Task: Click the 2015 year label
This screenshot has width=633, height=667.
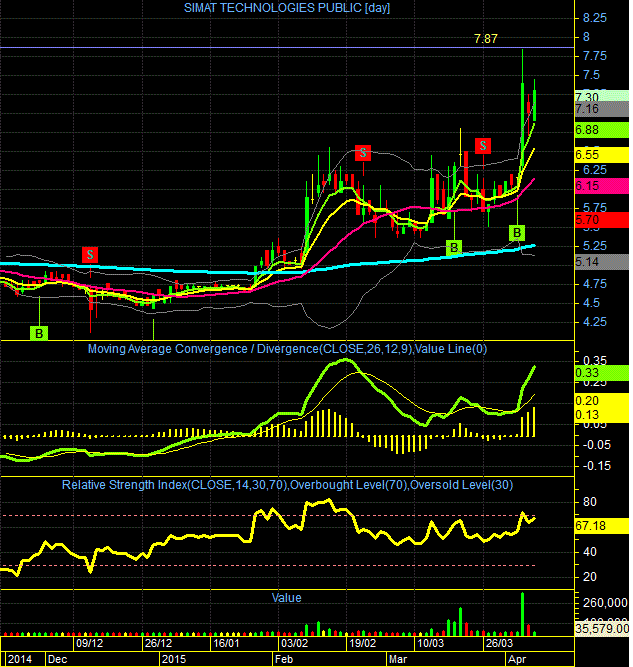Action: tap(174, 659)
